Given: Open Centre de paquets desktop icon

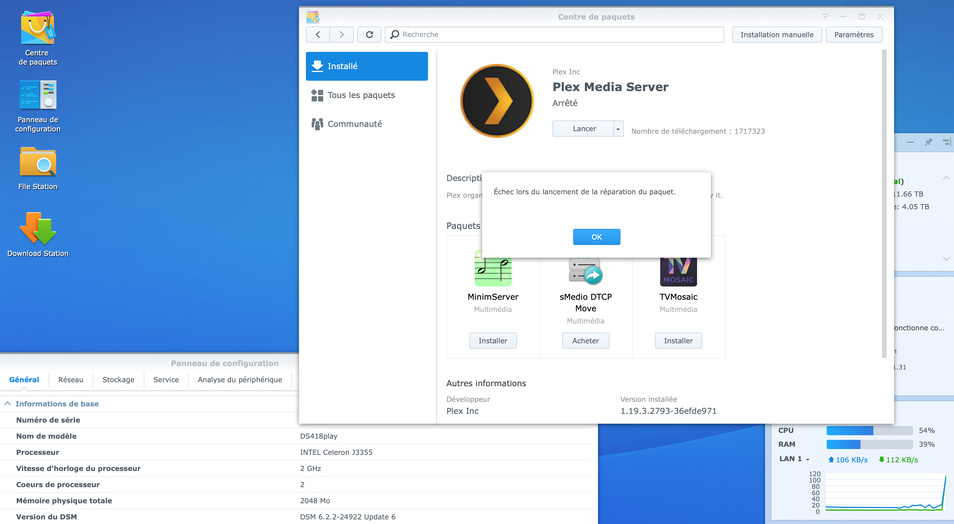Looking at the screenshot, I should (38, 38).
